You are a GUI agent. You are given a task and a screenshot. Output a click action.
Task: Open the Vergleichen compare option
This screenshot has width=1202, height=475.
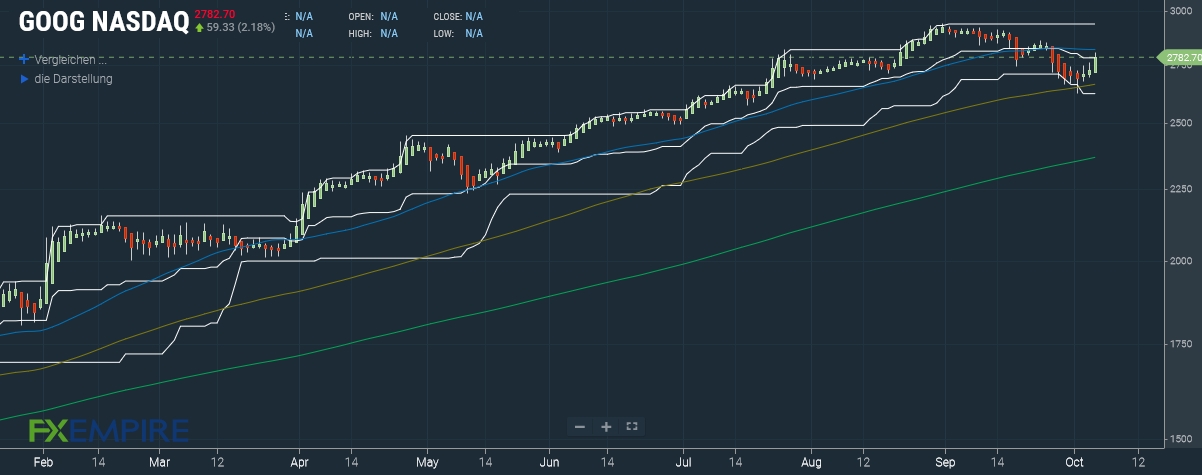pyautogui.click(x=62, y=60)
